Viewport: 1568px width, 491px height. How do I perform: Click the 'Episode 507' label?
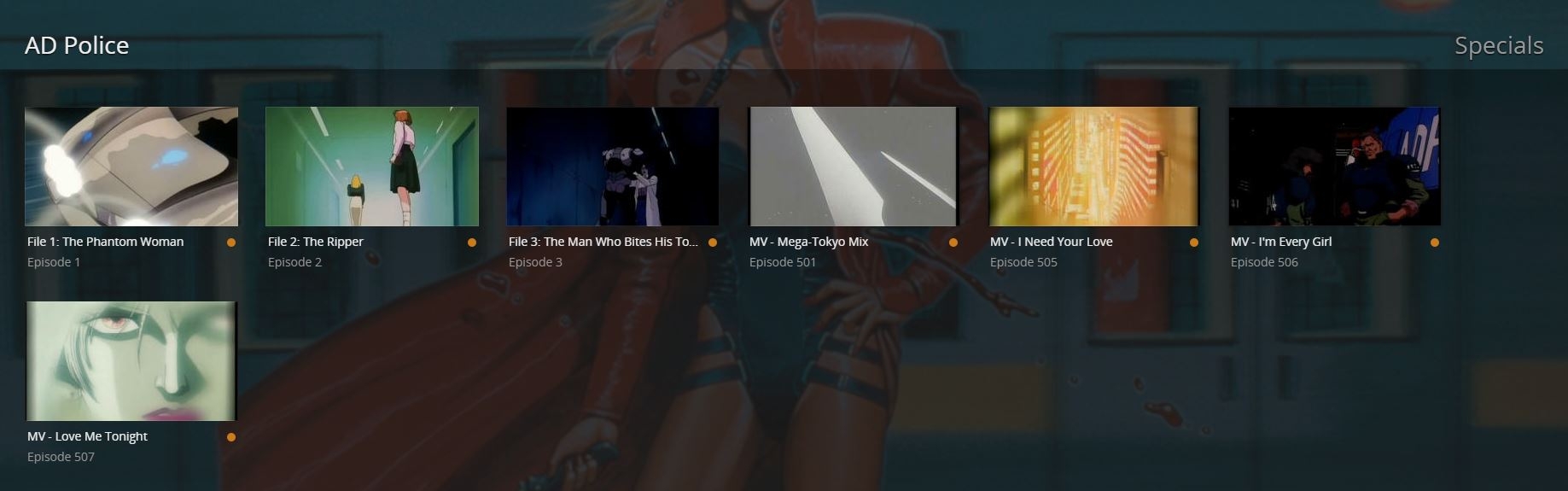pos(61,457)
